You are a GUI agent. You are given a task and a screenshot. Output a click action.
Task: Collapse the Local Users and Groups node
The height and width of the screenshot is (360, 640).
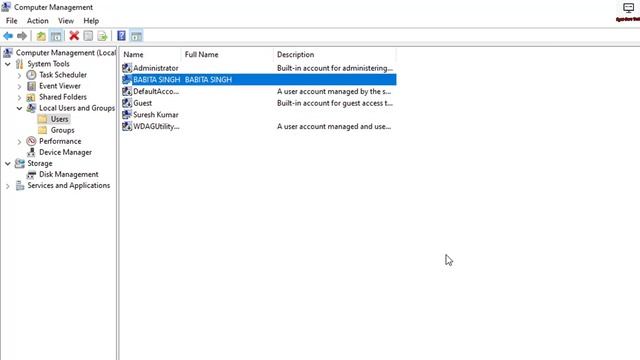19,108
